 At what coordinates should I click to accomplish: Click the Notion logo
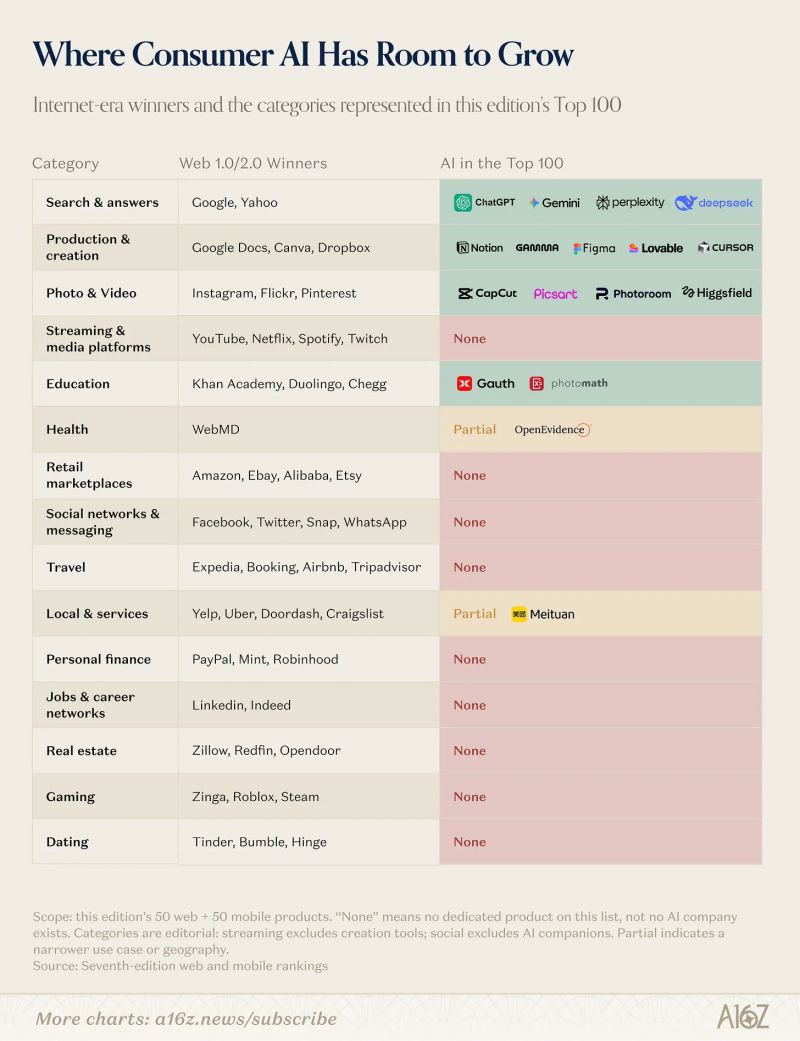pyautogui.click(x=479, y=248)
